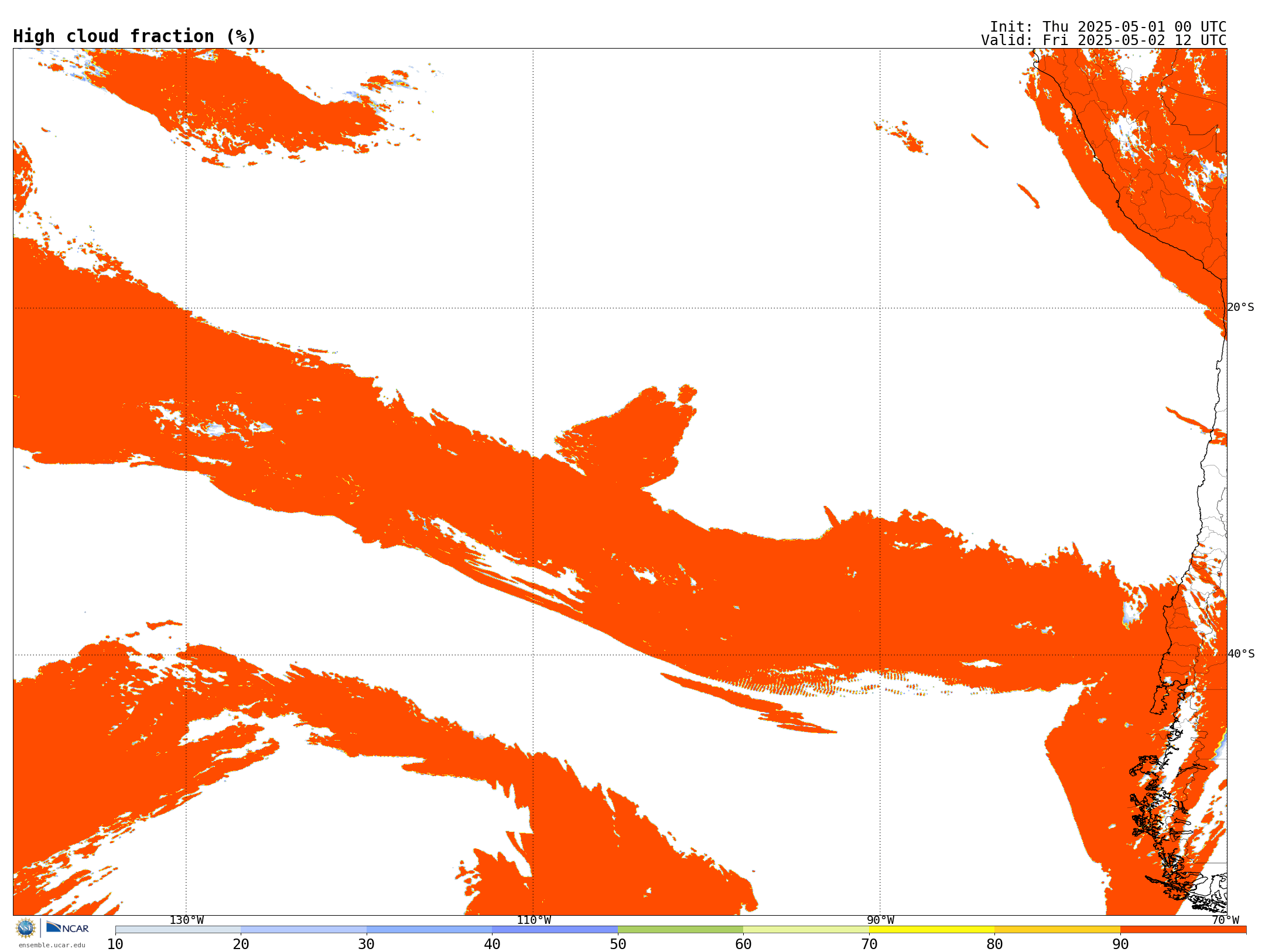Image resolution: width=1265 pixels, height=952 pixels.
Task: Click the 80–90 gold colorbar segment
Action: (1058, 930)
